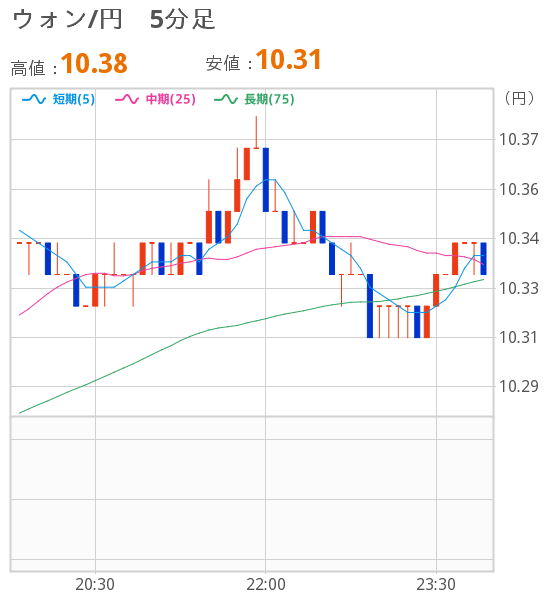Screen dimensions: 560x600
Task: Click the pink mid-term (25) legend wave icon
Action: pyautogui.click(x=127, y=99)
